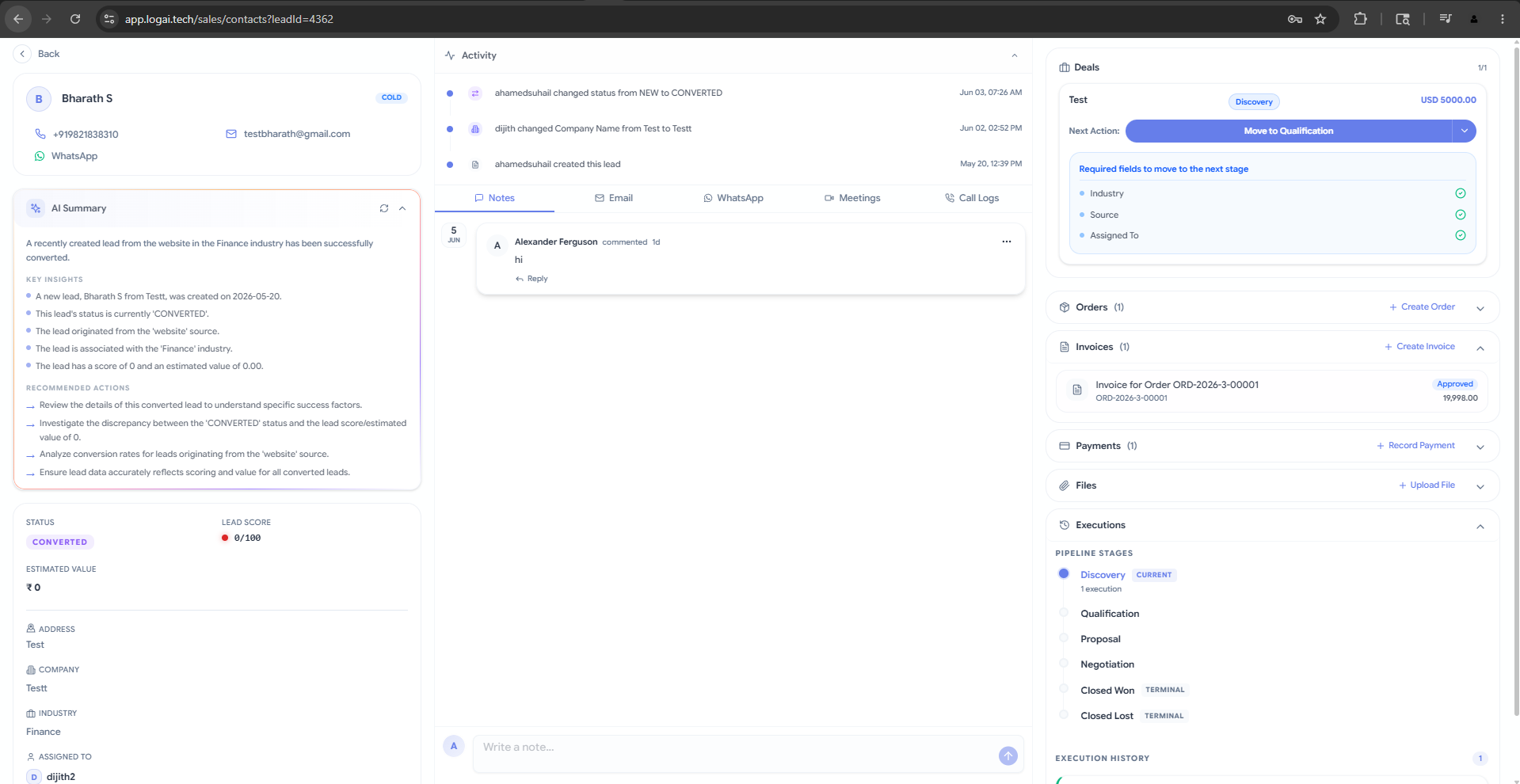Collapse the Invoices section
This screenshot has height=784, width=1520.
pyautogui.click(x=1480, y=348)
